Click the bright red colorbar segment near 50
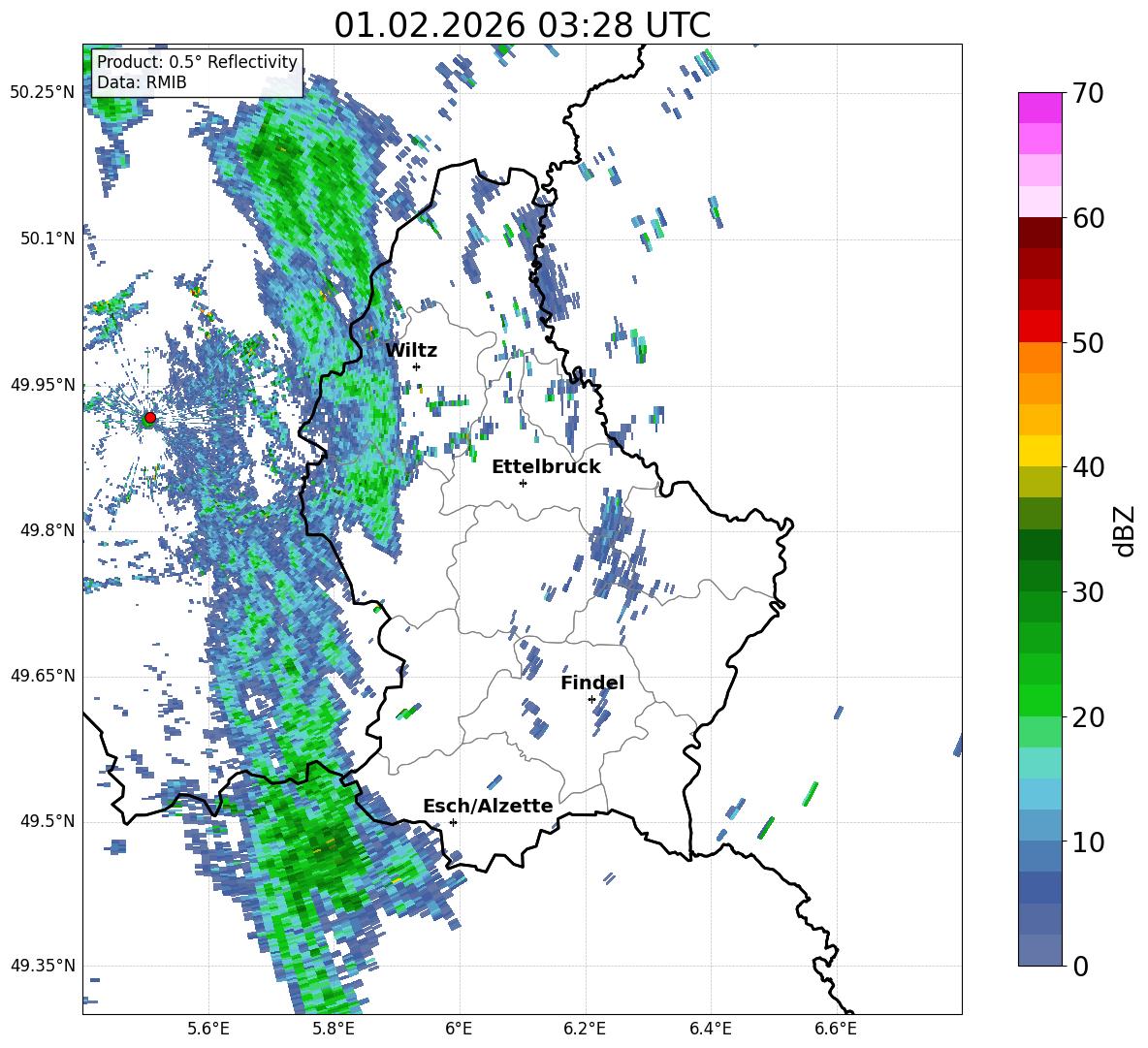 tap(1039, 327)
